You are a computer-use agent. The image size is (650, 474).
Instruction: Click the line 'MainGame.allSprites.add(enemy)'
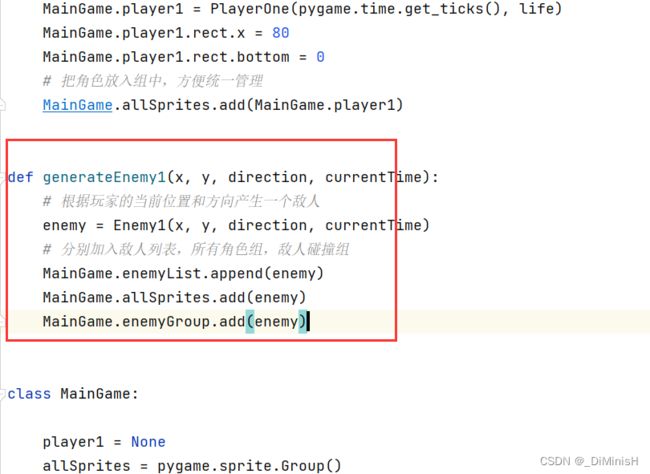click(x=174, y=298)
